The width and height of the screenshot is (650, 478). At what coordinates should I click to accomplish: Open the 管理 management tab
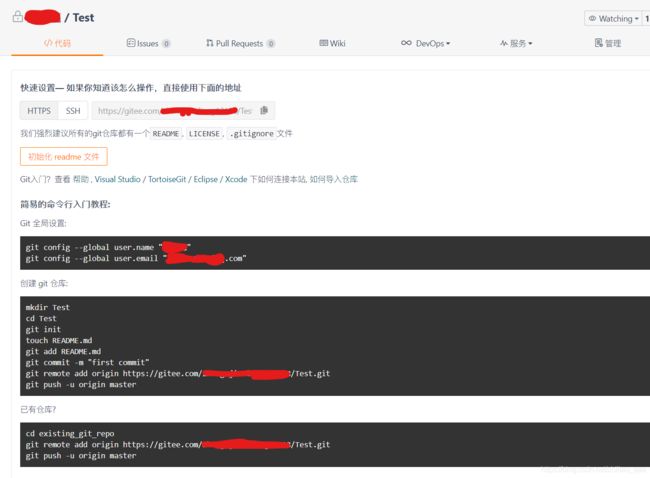point(608,43)
